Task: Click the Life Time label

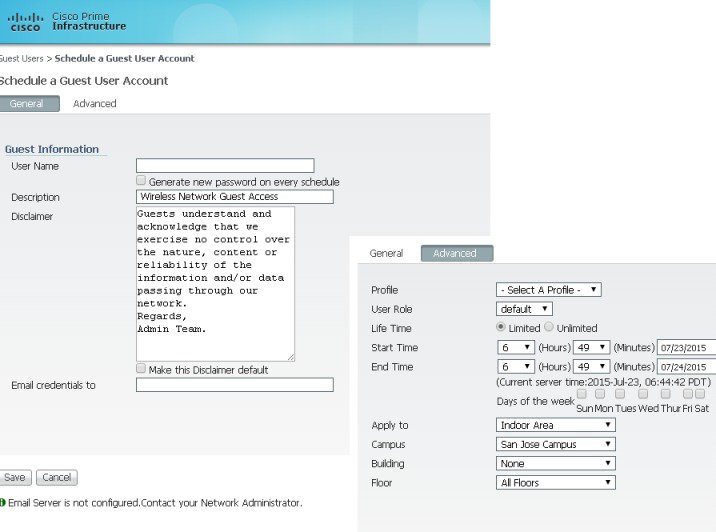Action: pyautogui.click(x=391, y=328)
